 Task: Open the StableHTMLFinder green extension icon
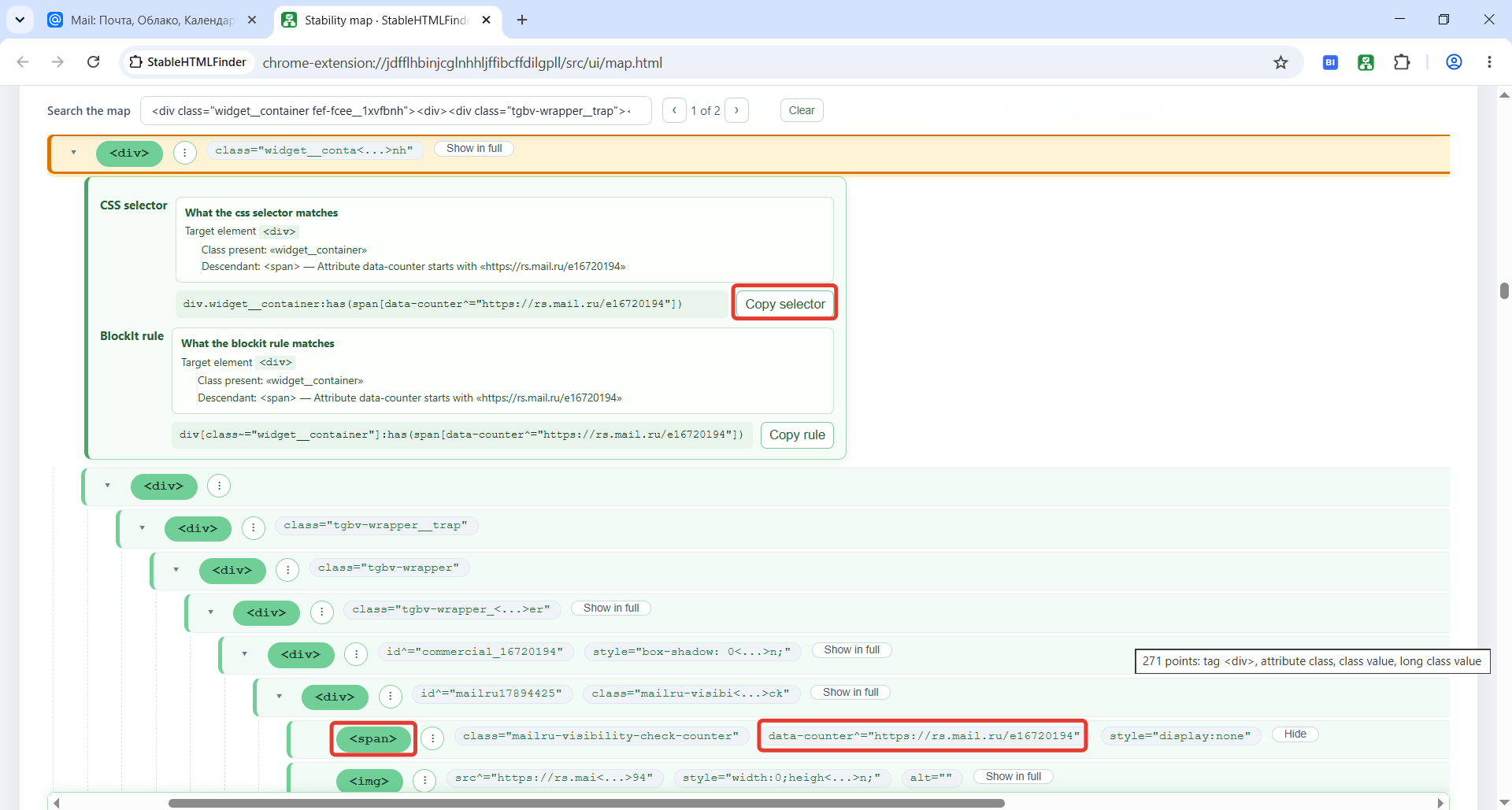[1366, 62]
